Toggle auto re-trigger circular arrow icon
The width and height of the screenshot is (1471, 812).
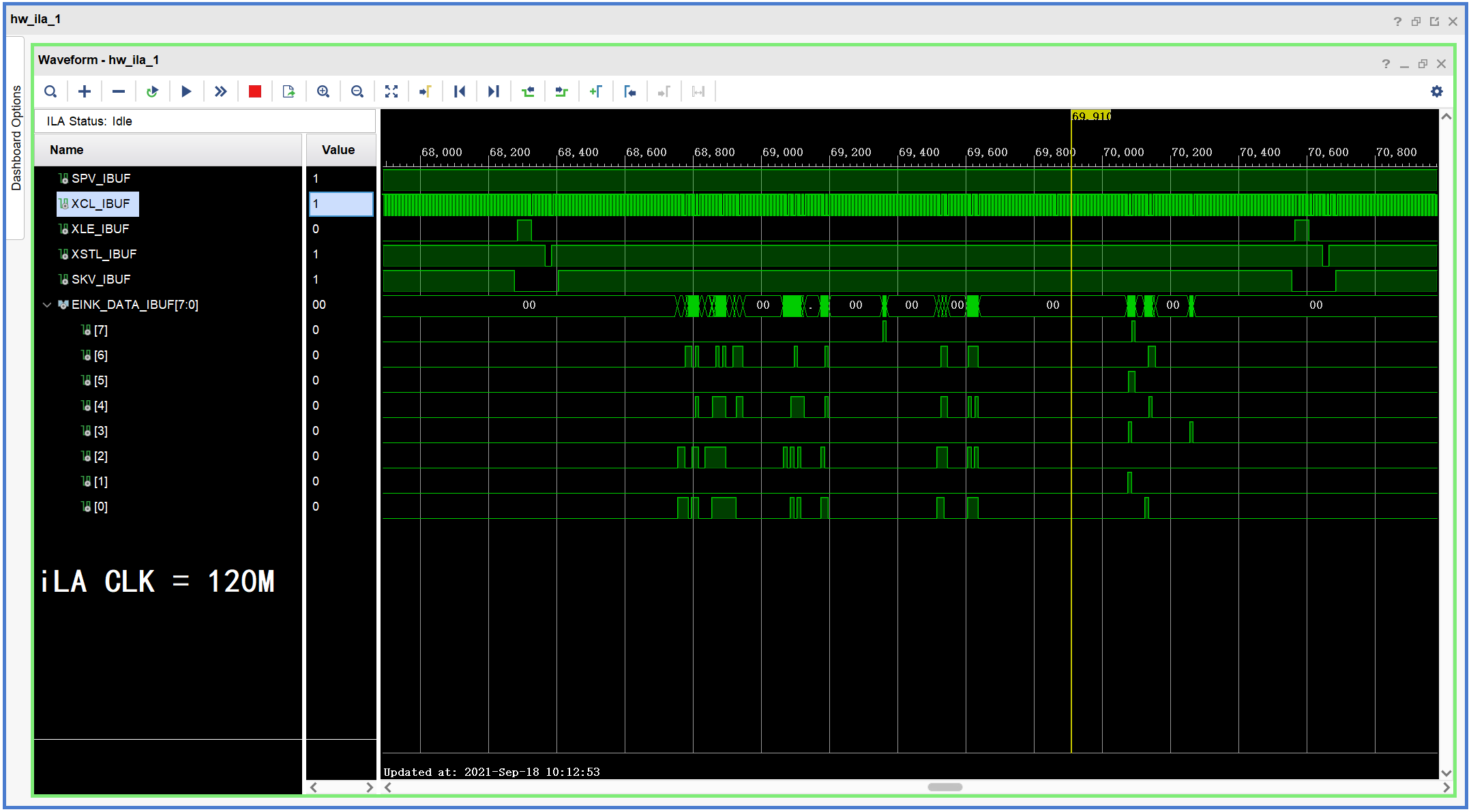click(153, 91)
